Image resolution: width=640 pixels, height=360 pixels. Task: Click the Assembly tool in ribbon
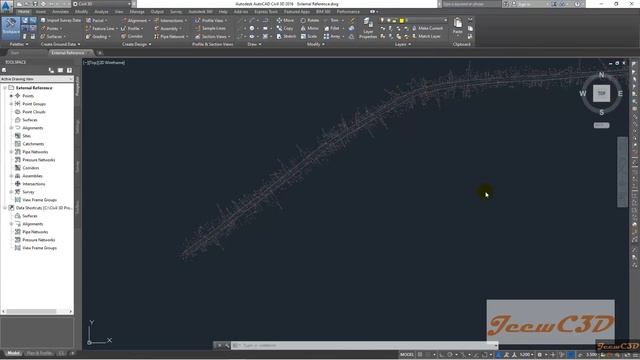[x=167, y=29]
